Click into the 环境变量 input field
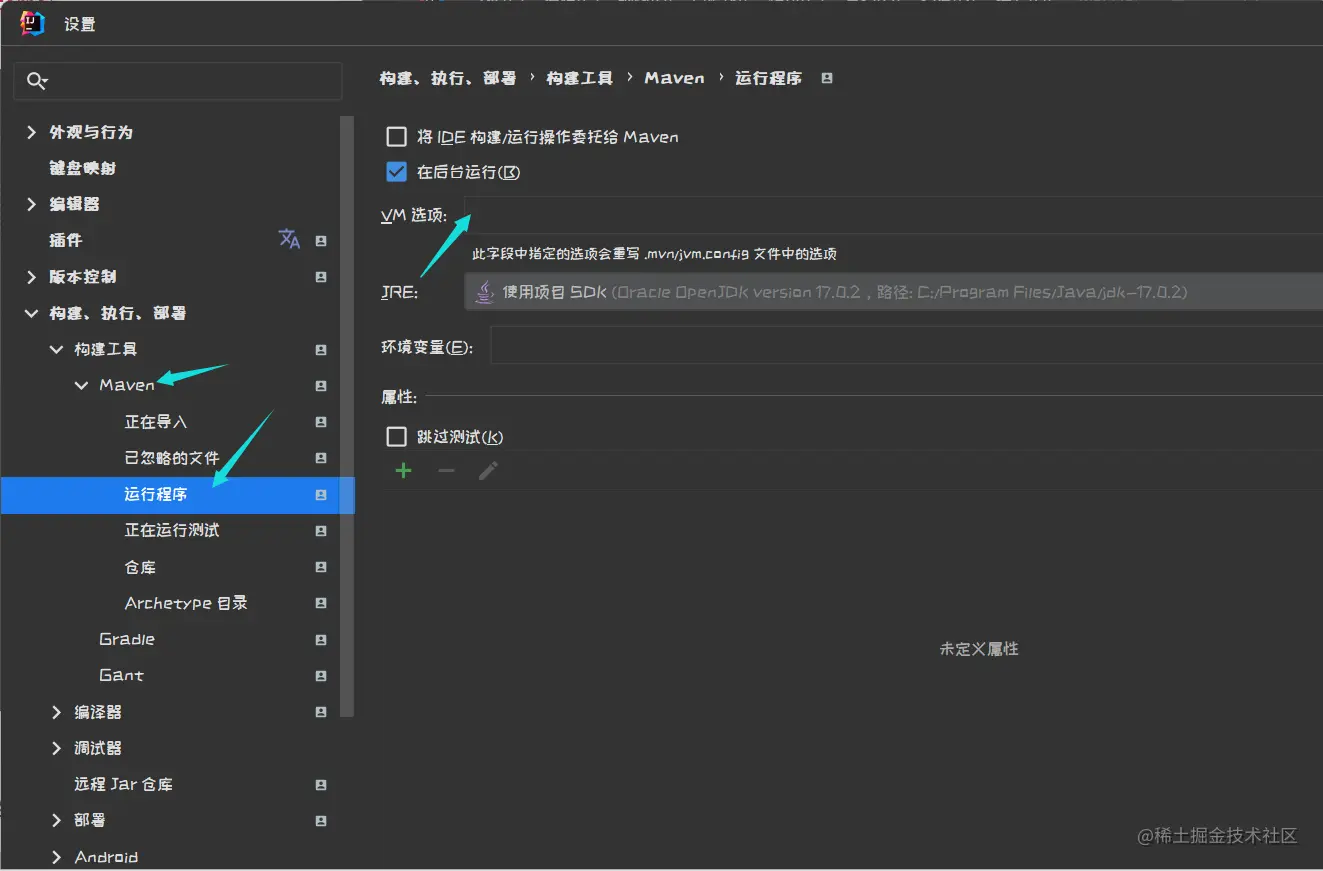Screen dimensions: 1323x871 (906, 346)
